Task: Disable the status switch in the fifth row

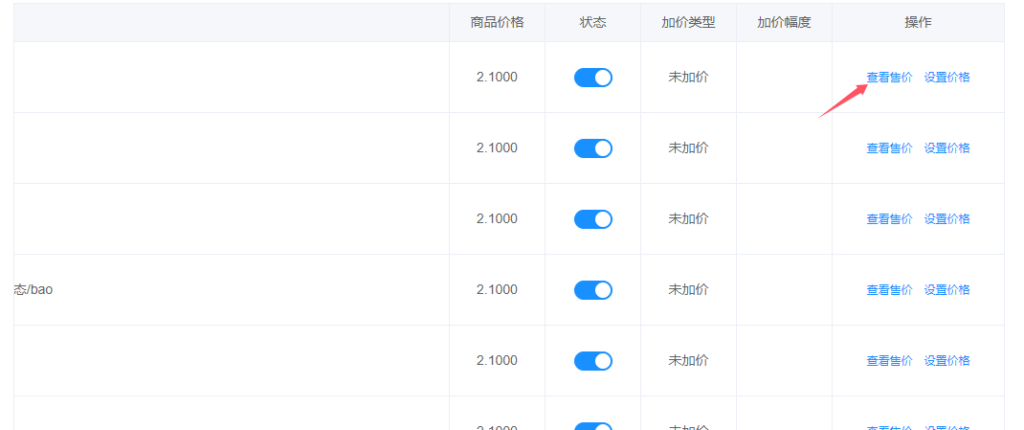Action: (x=593, y=361)
